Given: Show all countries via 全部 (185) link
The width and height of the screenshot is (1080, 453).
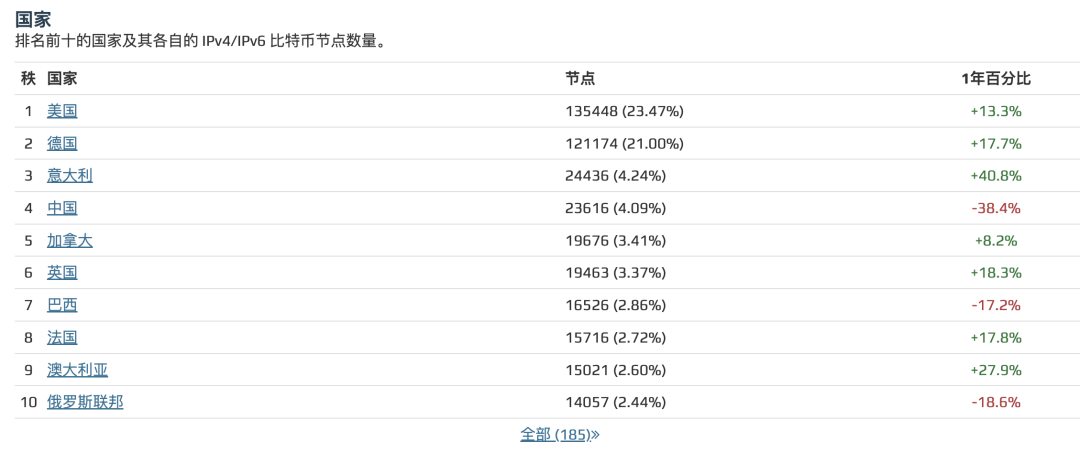Looking at the screenshot, I should (x=560, y=434).
